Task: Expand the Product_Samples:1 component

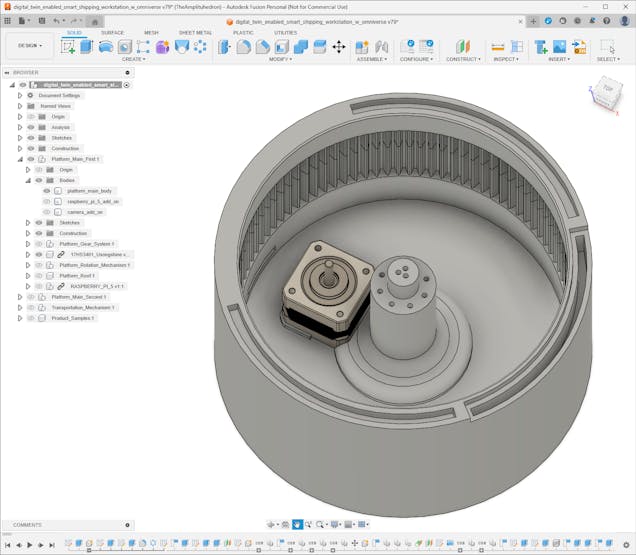Action: 19,318
